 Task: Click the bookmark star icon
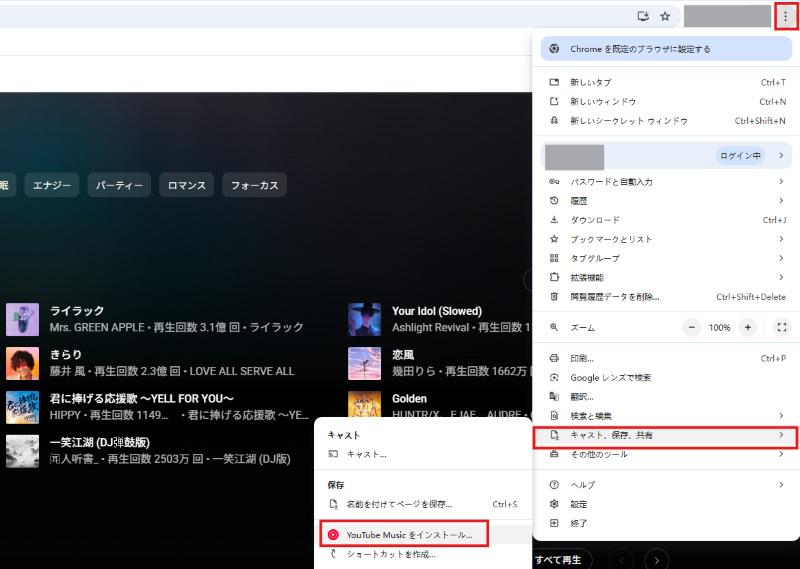tap(665, 16)
